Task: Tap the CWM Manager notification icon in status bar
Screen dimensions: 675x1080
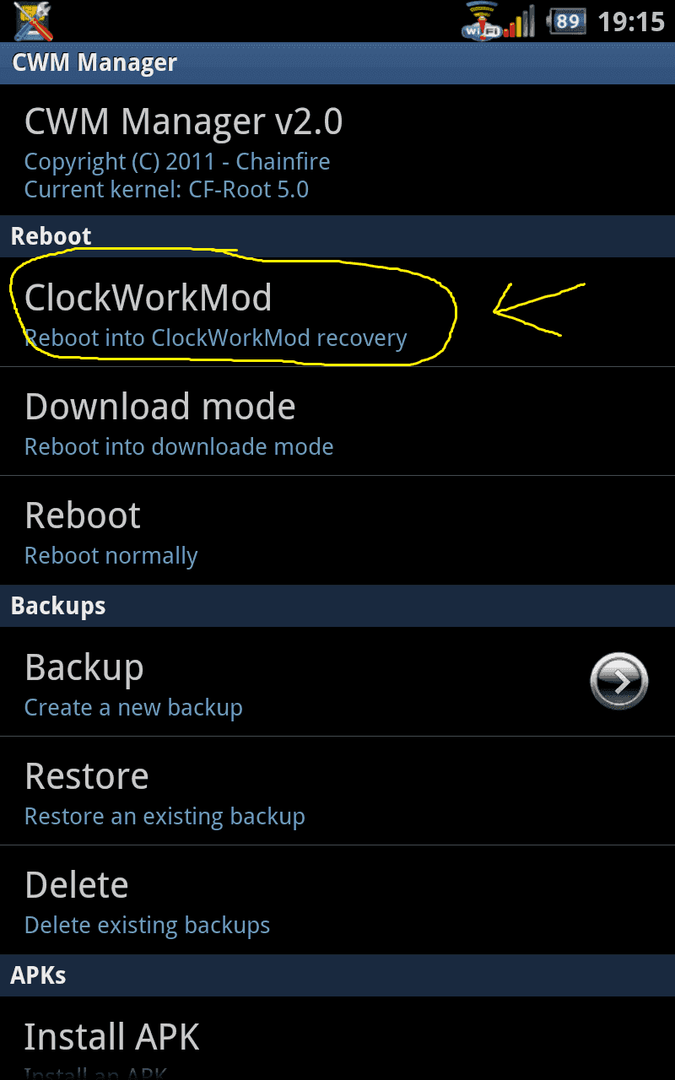Action: (x=32, y=21)
